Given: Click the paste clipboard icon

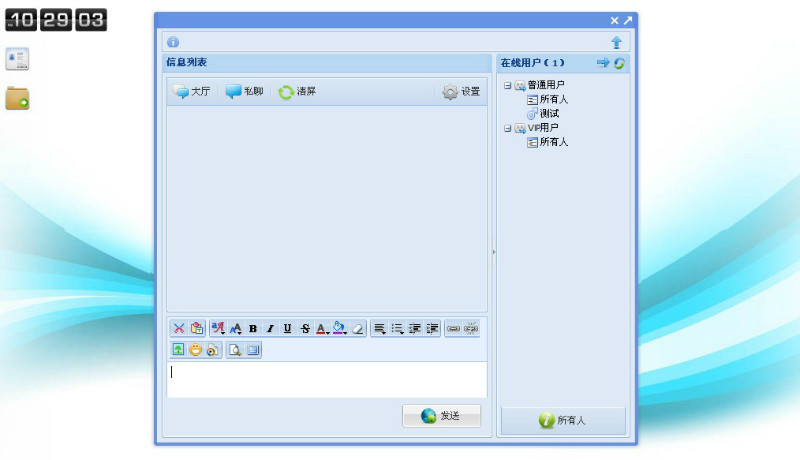Looking at the screenshot, I should click(197, 328).
